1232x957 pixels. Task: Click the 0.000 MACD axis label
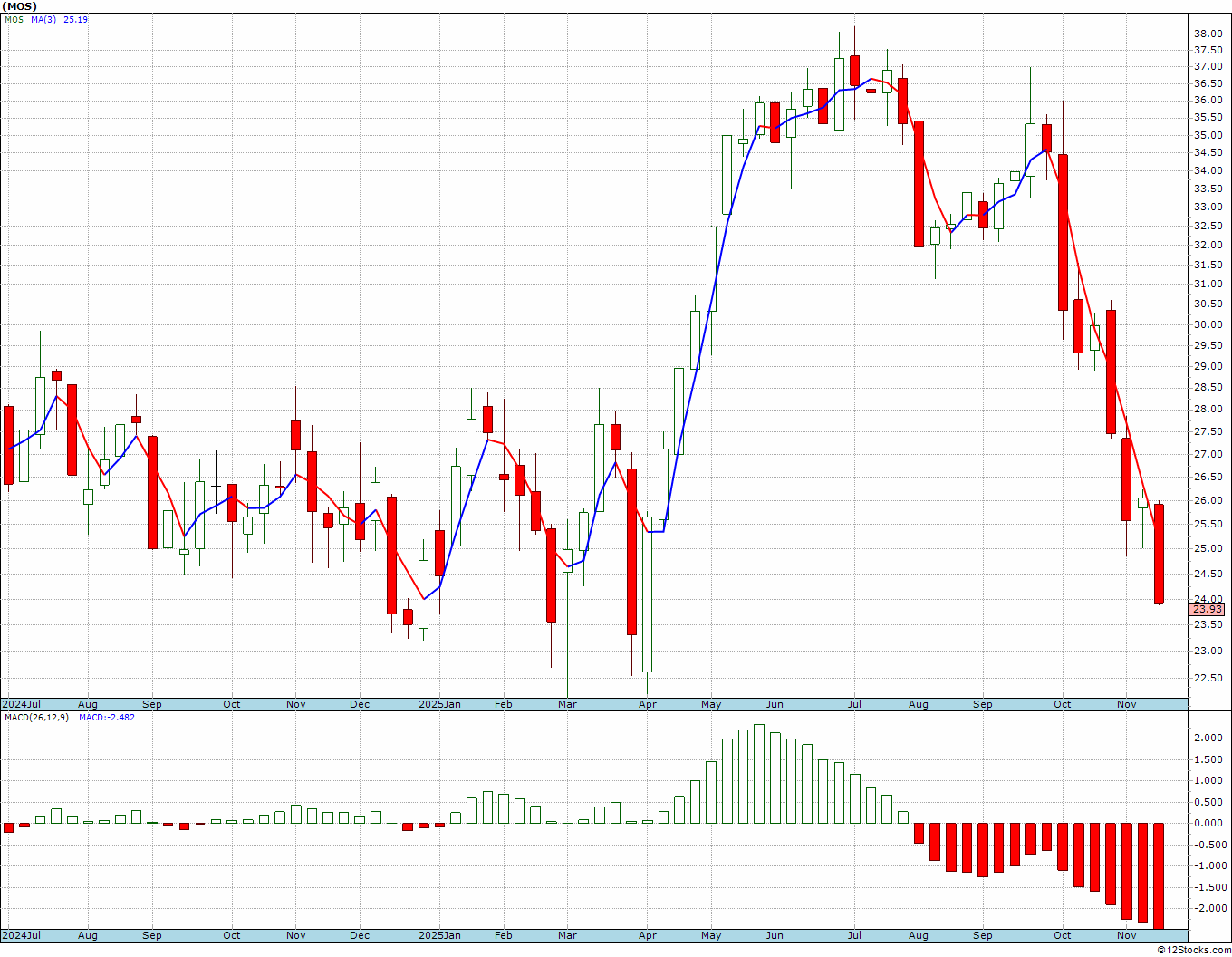coord(1207,824)
